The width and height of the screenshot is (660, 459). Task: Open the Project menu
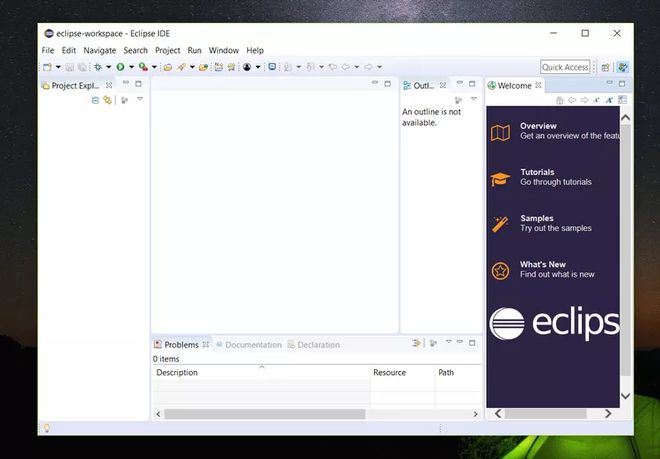tap(168, 50)
